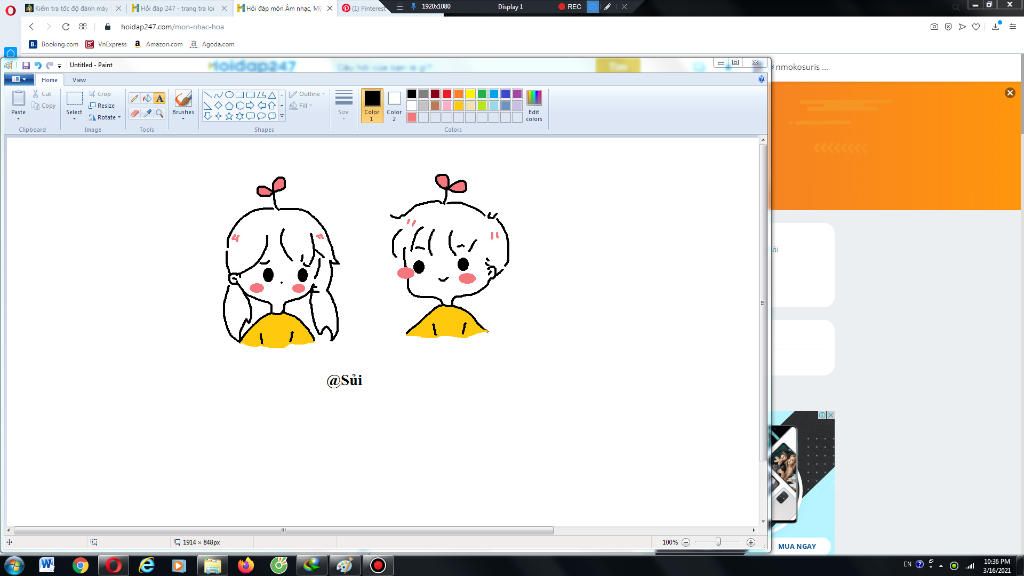Select the Fill with color bucket tool
The image size is (1024, 576).
click(147, 99)
